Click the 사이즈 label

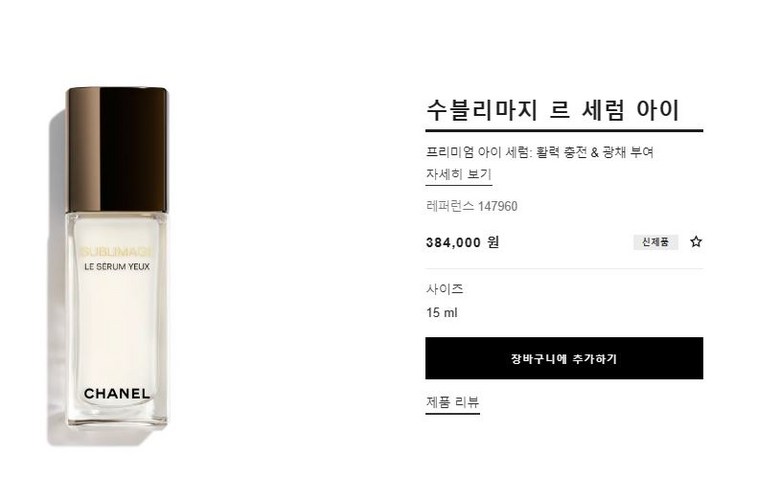pyautogui.click(x=445, y=289)
